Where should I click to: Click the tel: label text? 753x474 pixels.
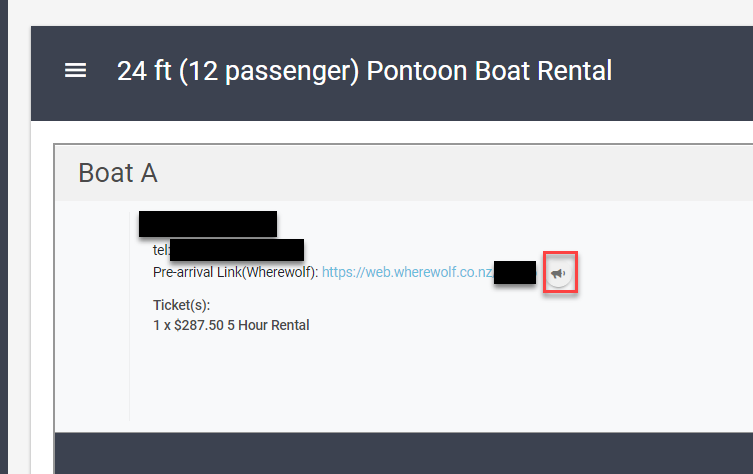pos(160,250)
